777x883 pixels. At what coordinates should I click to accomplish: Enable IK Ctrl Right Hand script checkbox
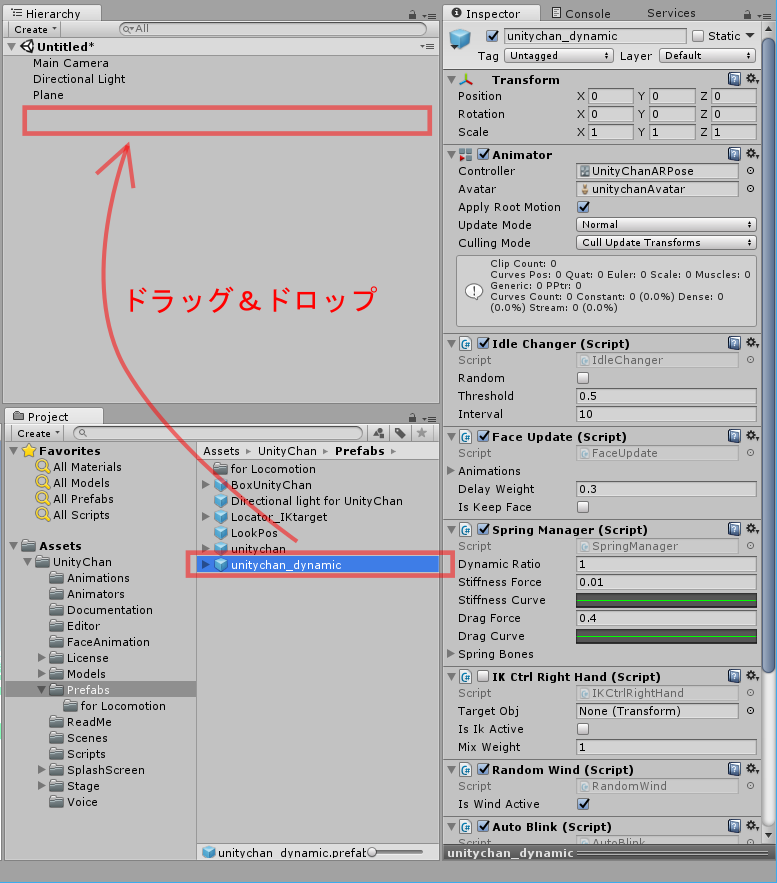tap(484, 676)
